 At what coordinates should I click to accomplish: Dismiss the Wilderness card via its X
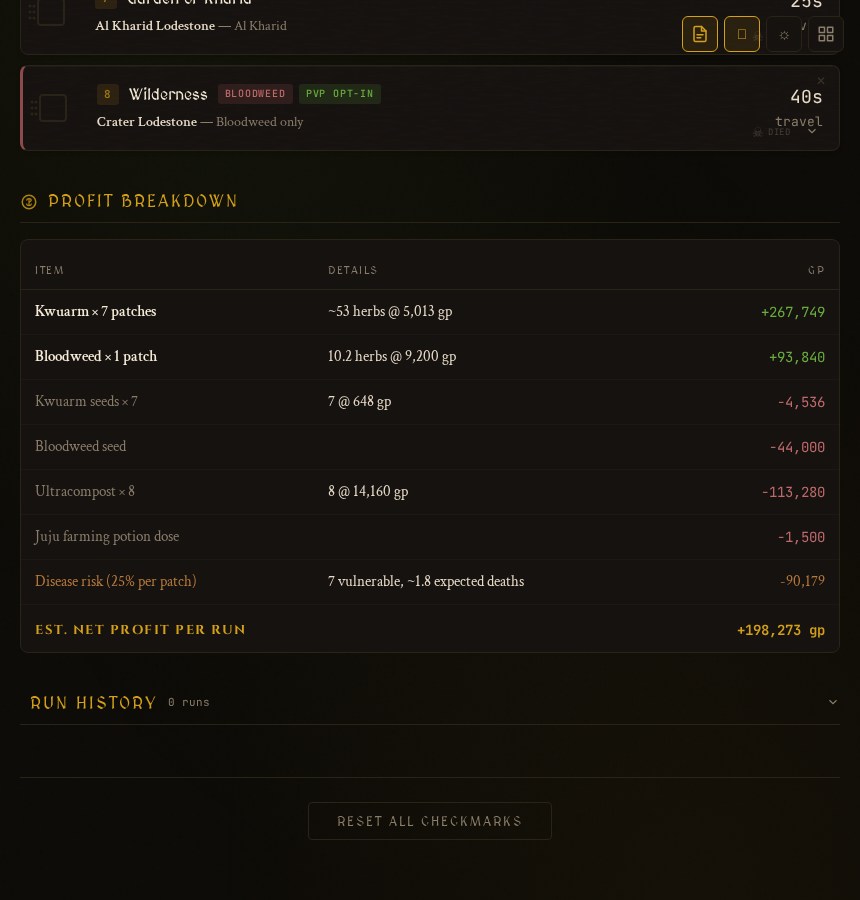(x=821, y=80)
